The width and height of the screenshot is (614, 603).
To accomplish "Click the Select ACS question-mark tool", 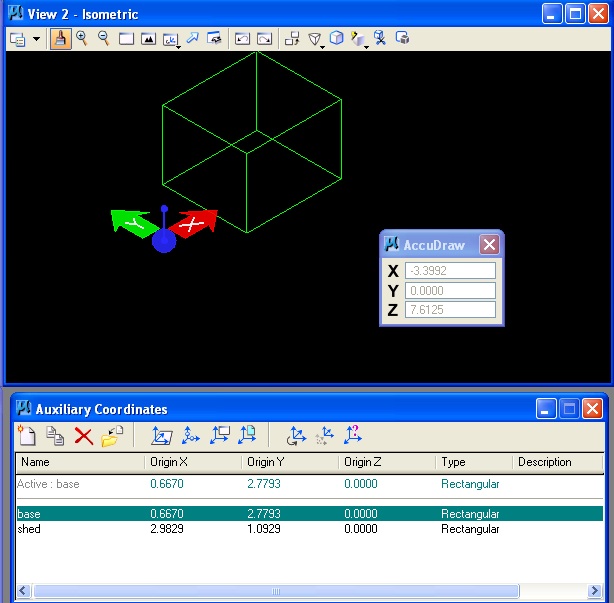I will tap(353, 435).
